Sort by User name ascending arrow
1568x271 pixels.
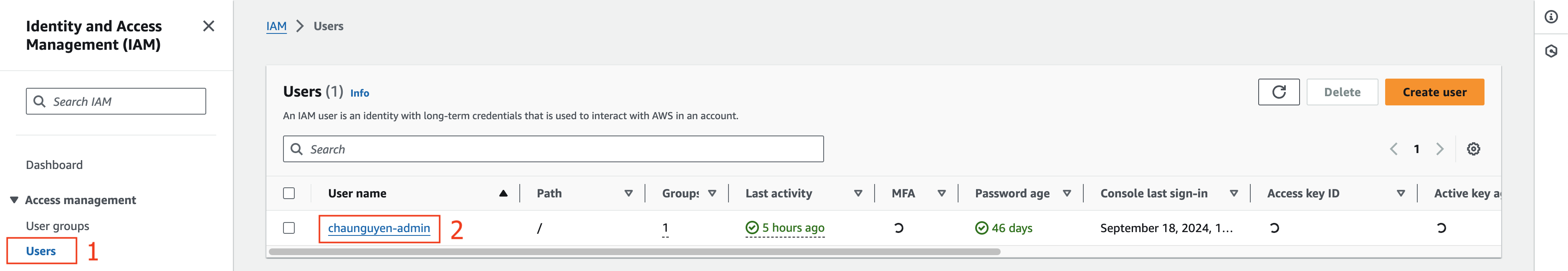pos(503,194)
